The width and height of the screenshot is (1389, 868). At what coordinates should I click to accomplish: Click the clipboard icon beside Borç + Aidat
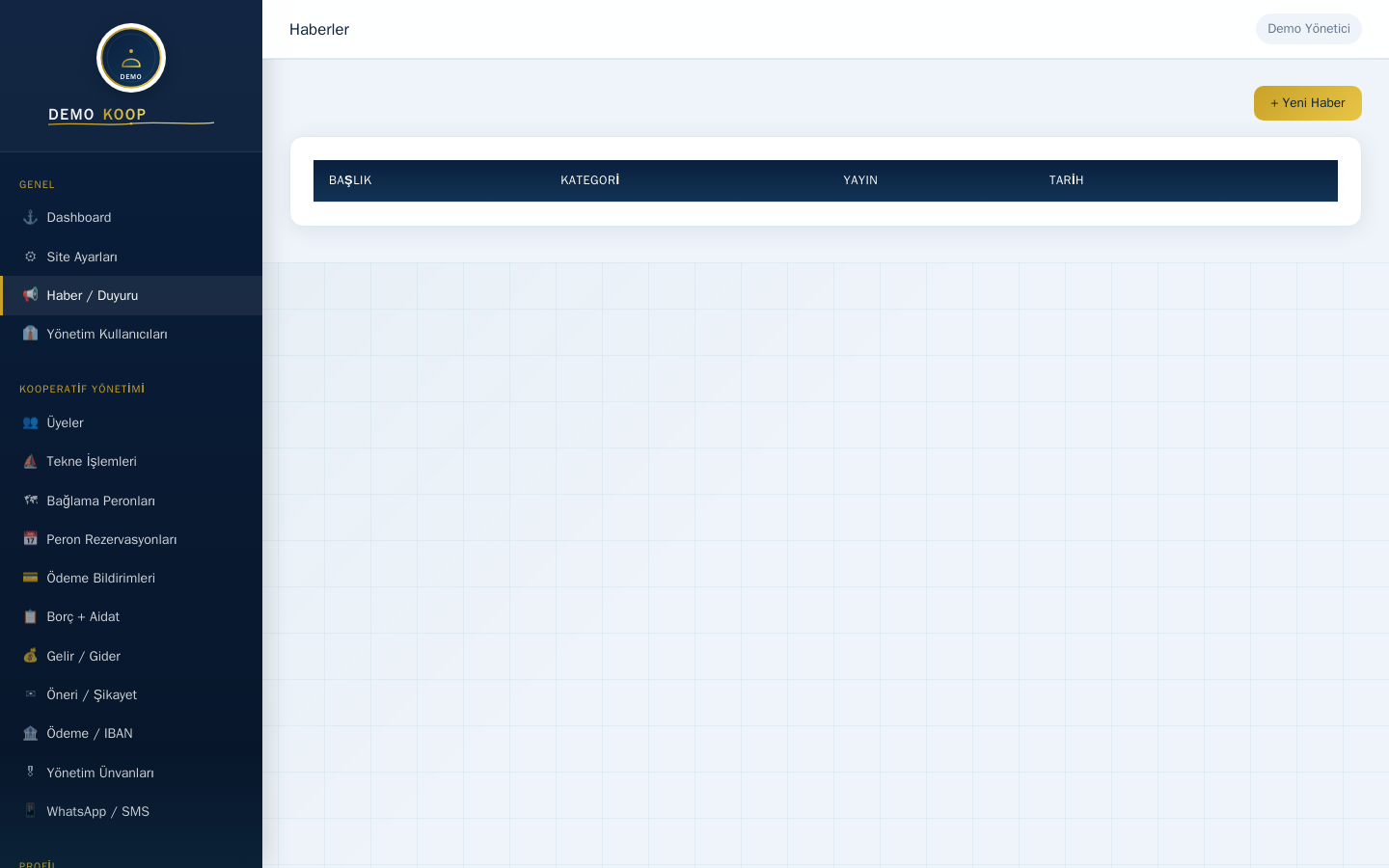pyautogui.click(x=30, y=616)
